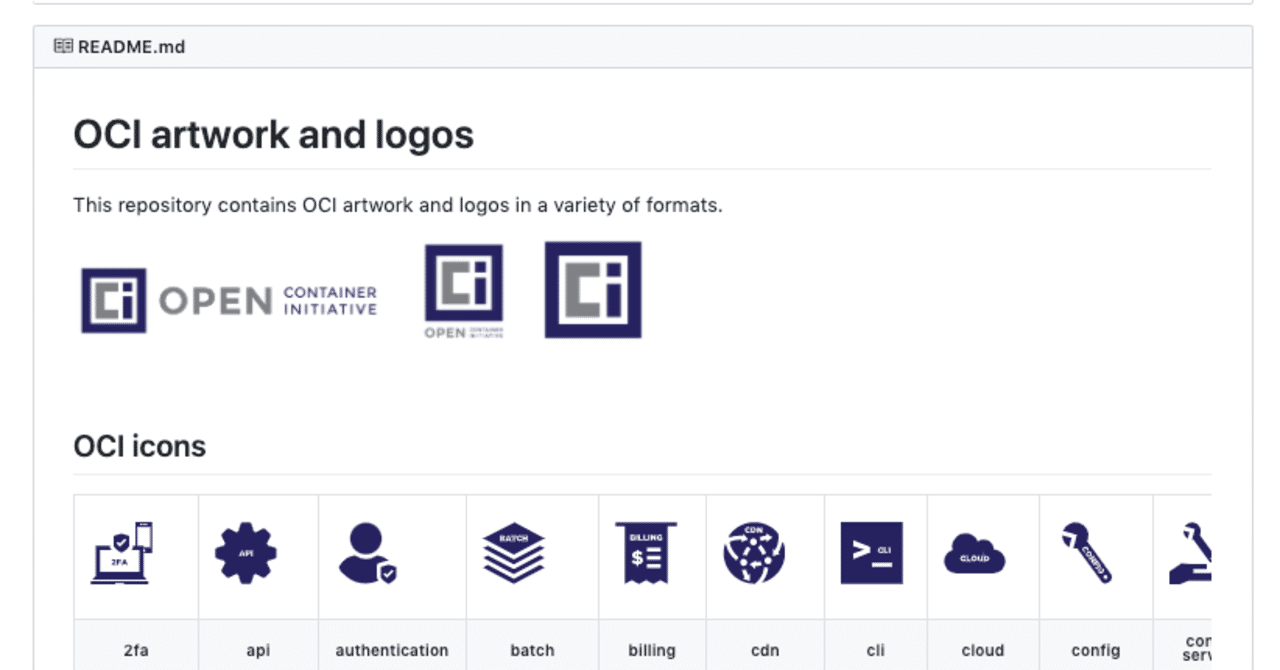Screen dimensions: 1280x670
Task: Open the stacked OCI logo with text
Action: pyautogui.click(x=463, y=291)
